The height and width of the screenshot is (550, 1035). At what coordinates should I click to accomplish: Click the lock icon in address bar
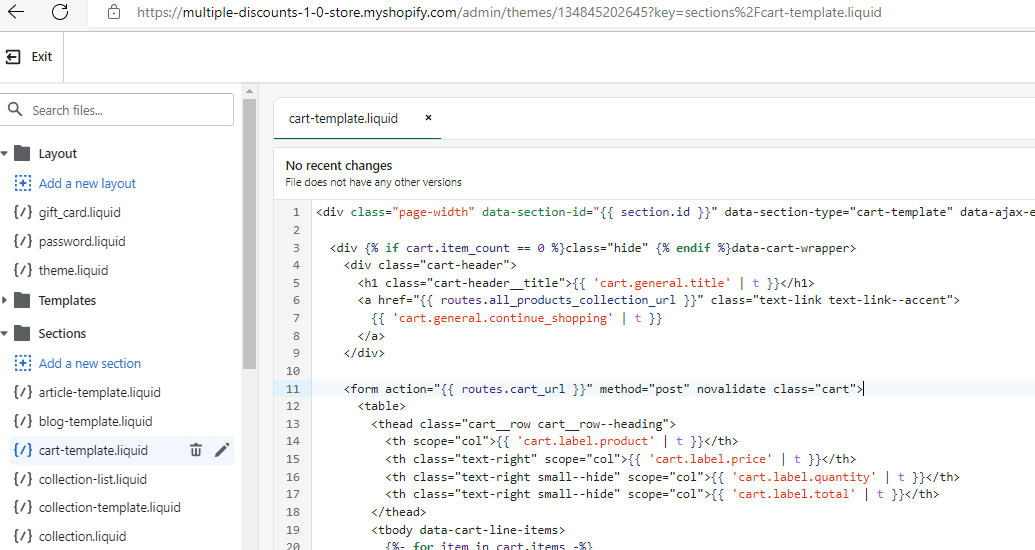pos(114,12)
